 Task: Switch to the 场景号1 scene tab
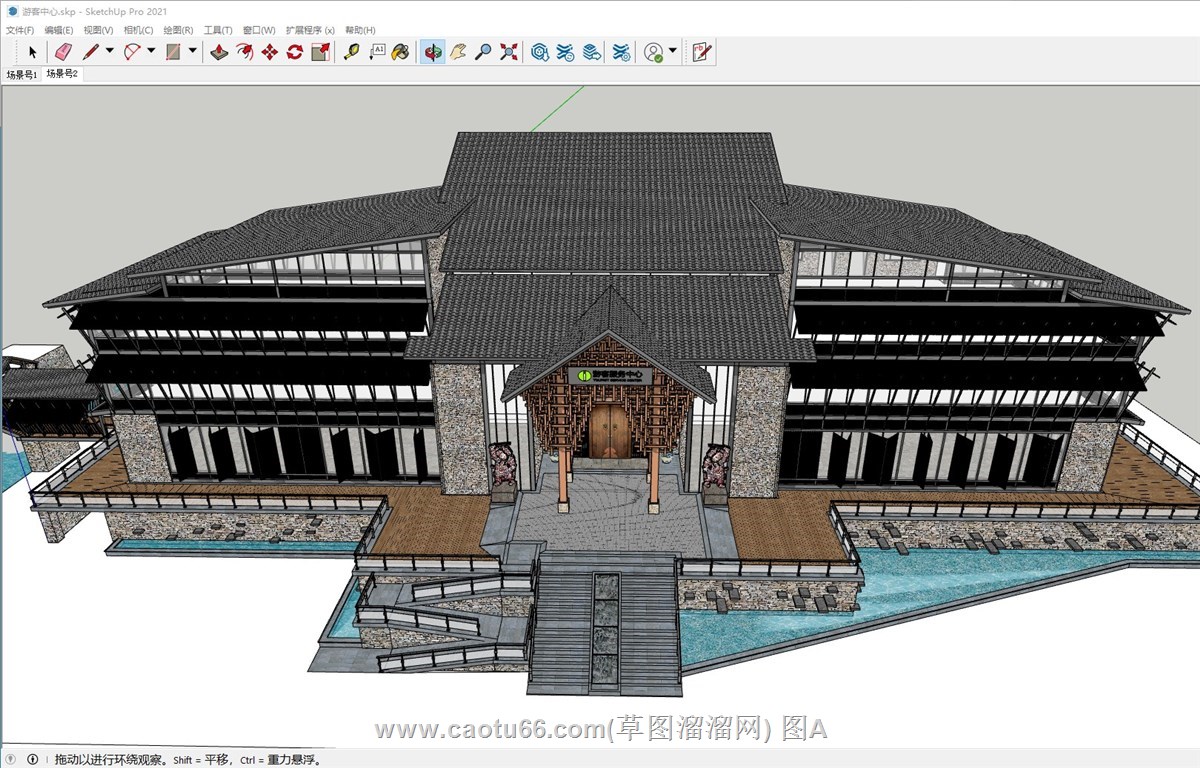pyautogui.click(x=21, y=75)
